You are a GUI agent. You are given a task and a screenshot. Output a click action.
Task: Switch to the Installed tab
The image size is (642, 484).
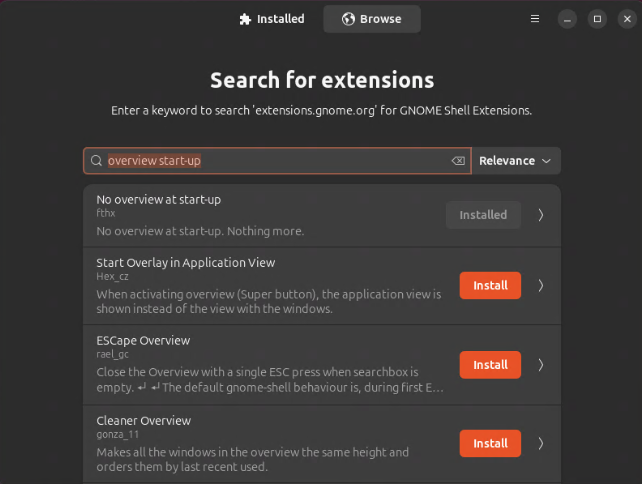pyautogui.click(x=272, y=19)
